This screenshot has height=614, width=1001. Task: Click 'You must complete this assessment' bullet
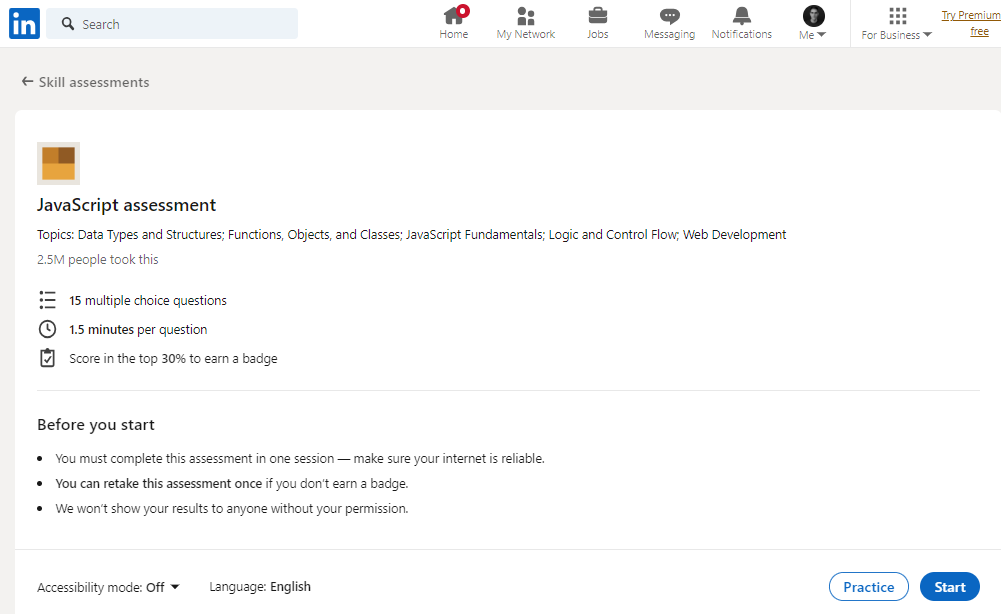(300, 458)
